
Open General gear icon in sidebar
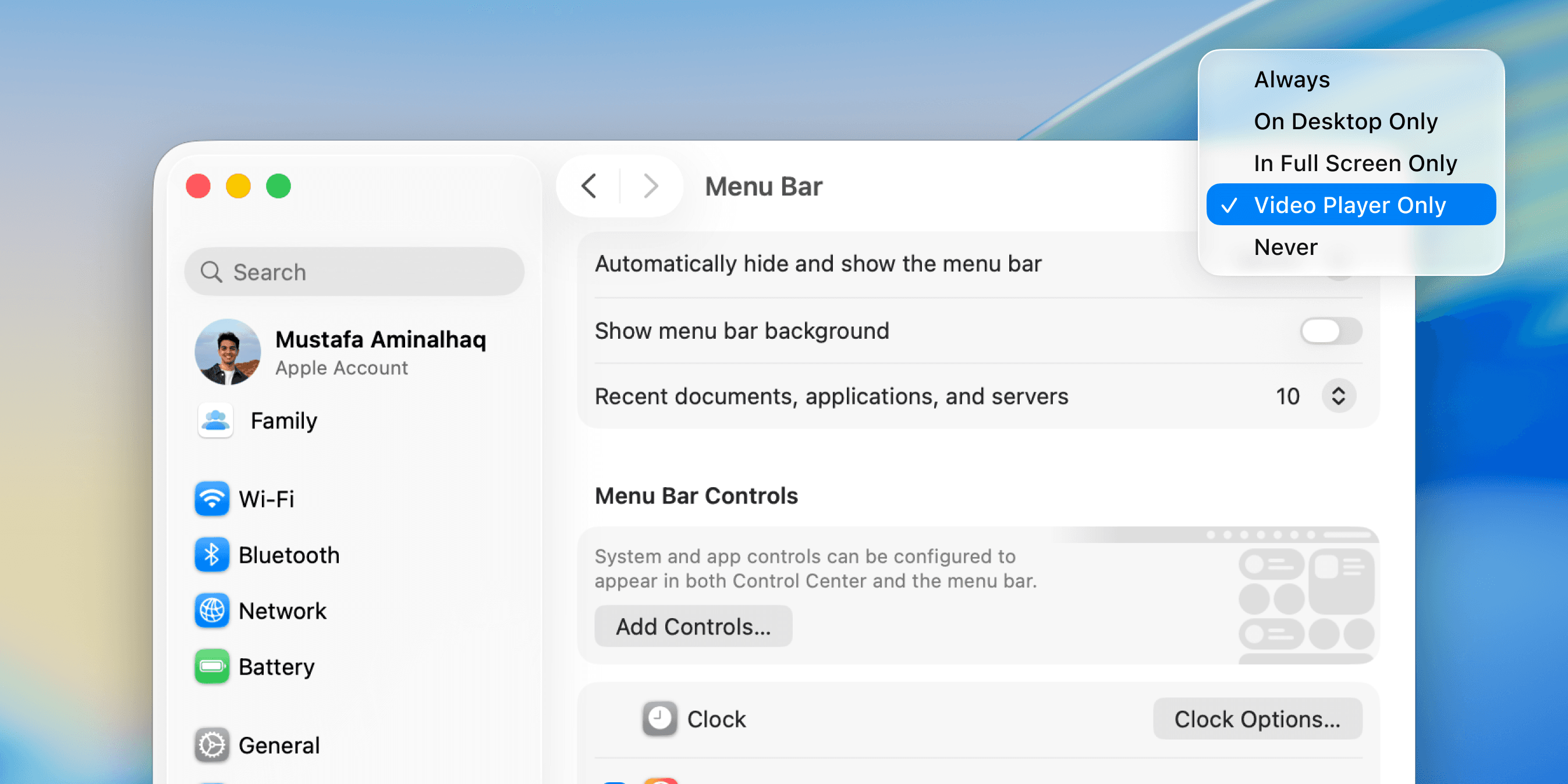point(212,745)
